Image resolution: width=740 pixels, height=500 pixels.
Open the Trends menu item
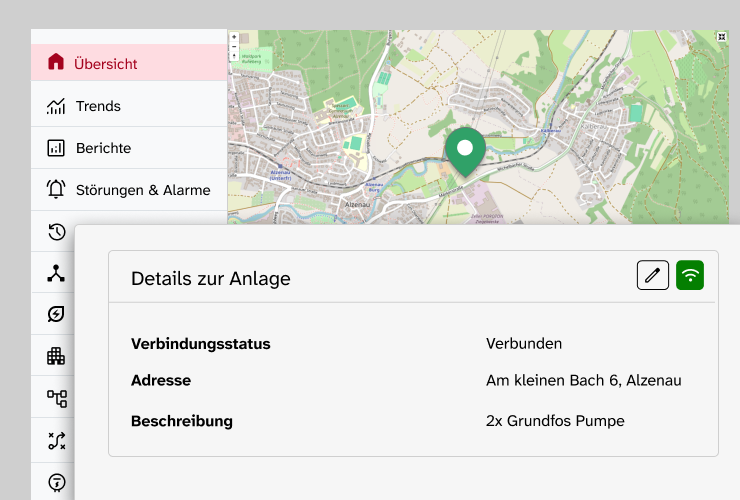(129, 106)
